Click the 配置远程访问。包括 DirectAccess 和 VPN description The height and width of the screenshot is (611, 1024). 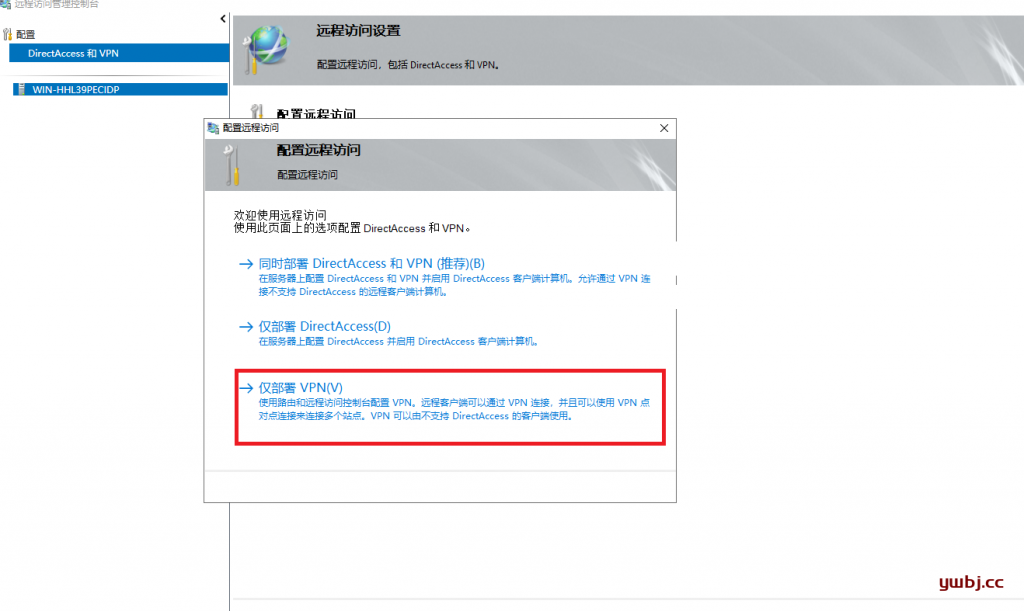tap(408, 65)
